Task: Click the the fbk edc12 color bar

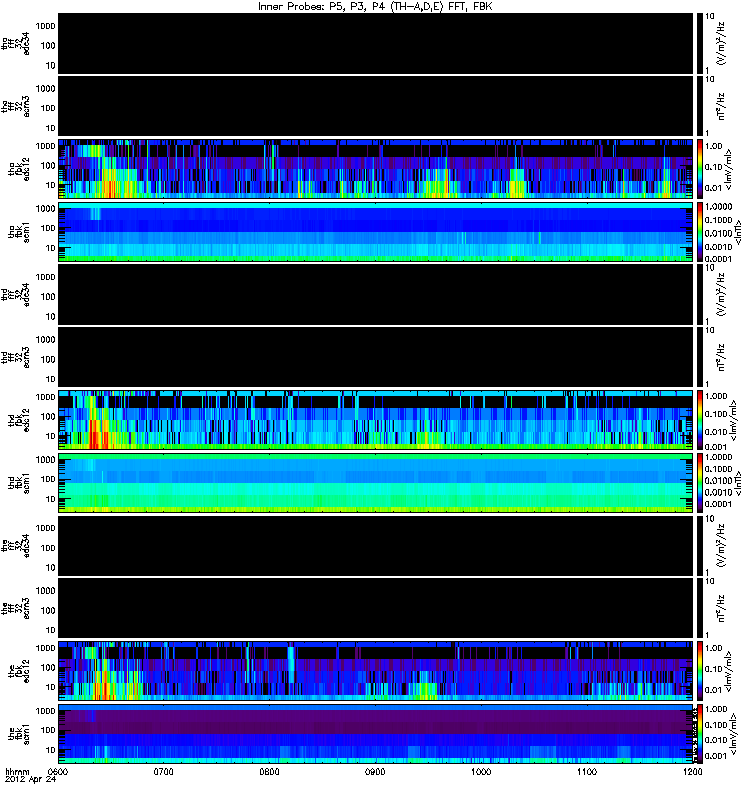Action: point(699,671)
